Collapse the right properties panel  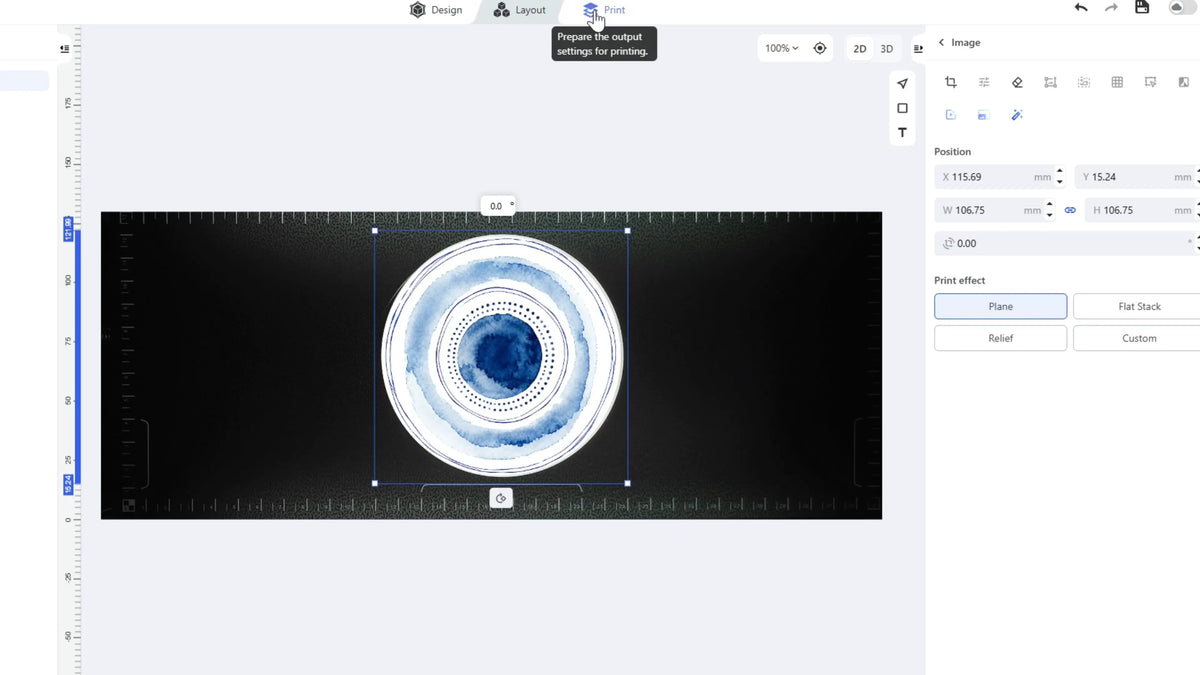point(918,48)
